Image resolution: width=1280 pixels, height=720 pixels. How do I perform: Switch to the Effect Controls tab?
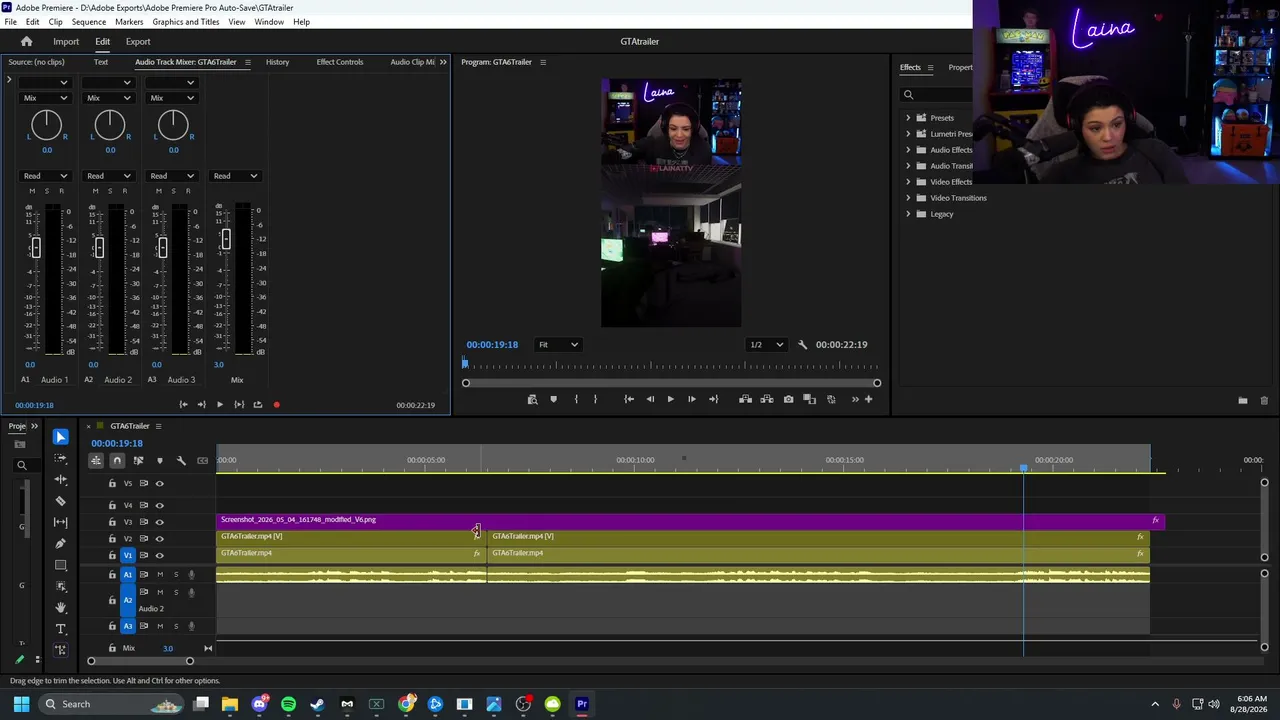pyautogui.click(x=340, y=62)
